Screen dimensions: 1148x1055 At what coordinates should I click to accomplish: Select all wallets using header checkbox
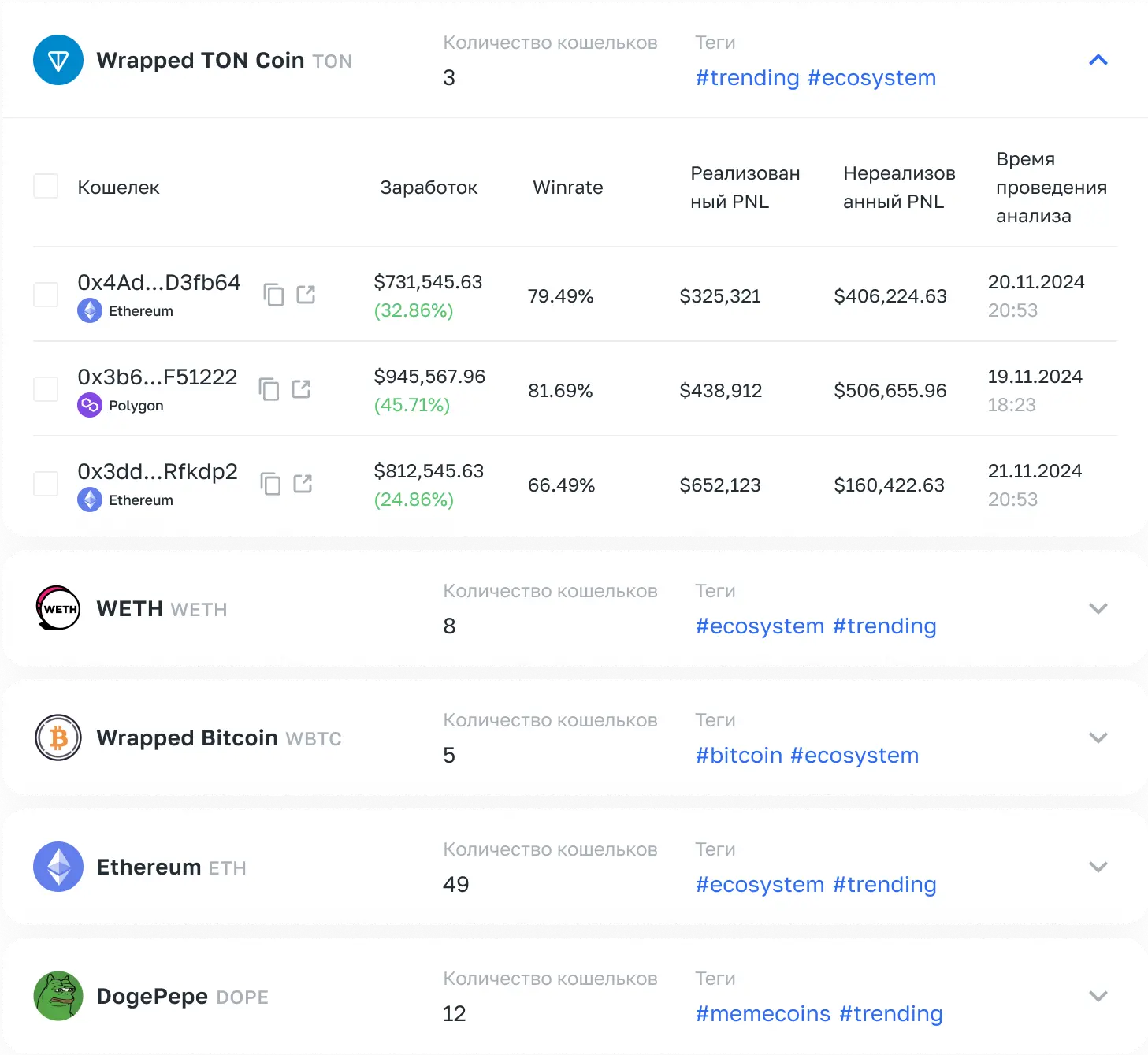(46, 187)
